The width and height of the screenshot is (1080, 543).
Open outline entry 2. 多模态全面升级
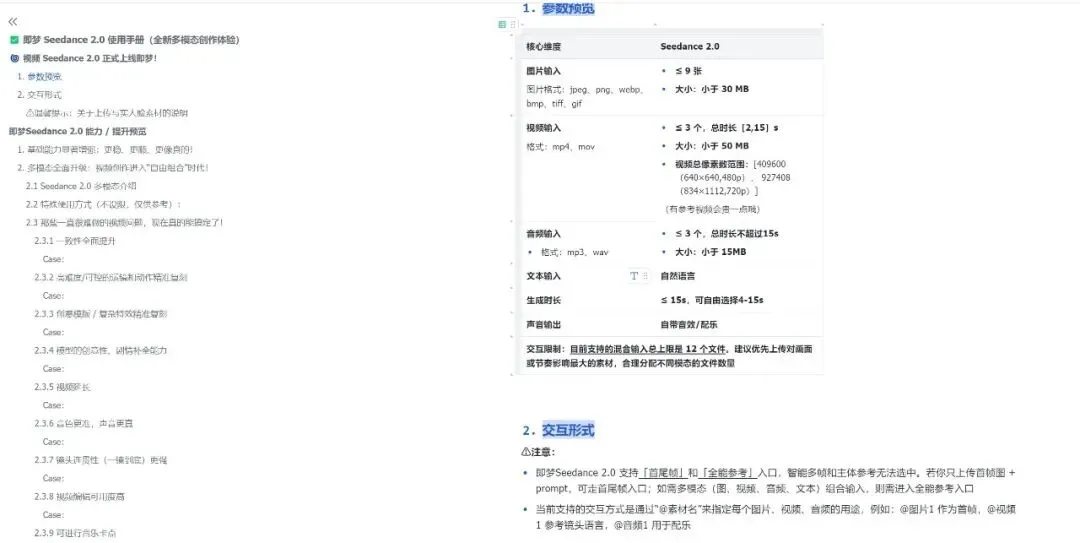113,167
